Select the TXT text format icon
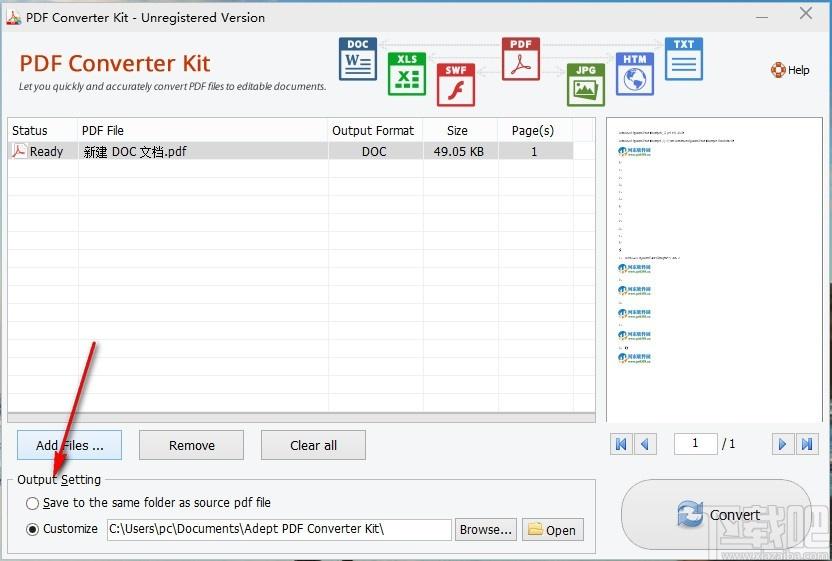Image resolution: width=832 pixels, height=561 pixels. [x=683, y=58]
